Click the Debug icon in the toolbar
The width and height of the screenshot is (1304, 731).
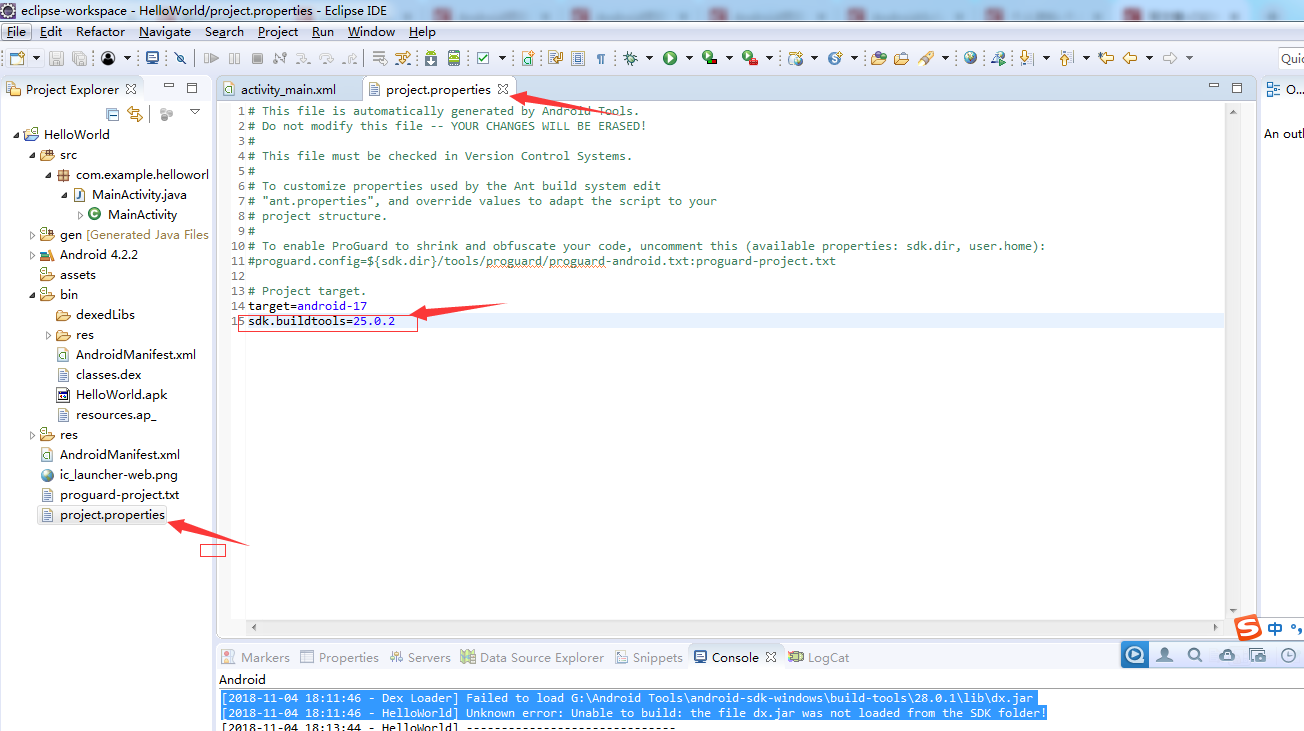(x=631, y=57)
